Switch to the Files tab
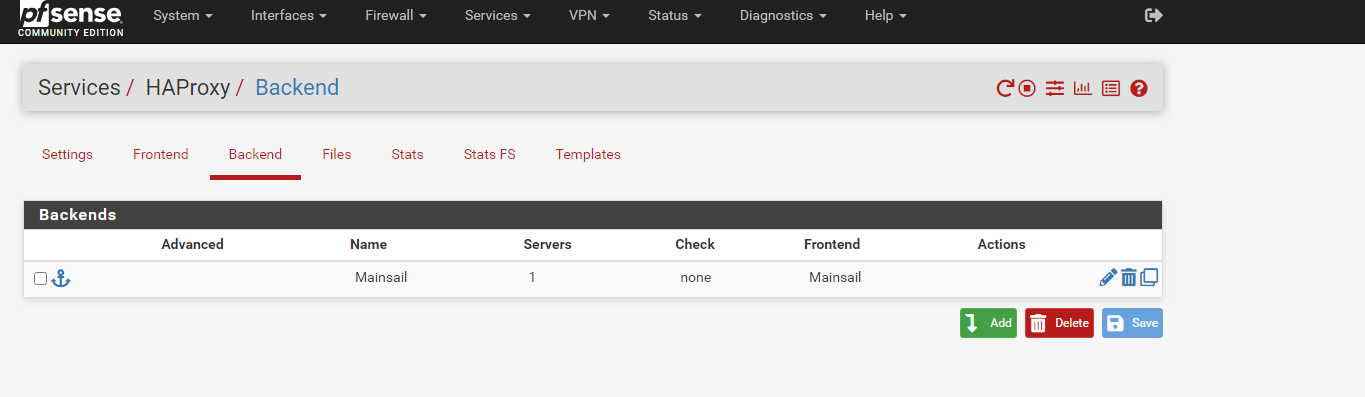The height and width of the screenshot is (397, 1365). coord(337,155)
